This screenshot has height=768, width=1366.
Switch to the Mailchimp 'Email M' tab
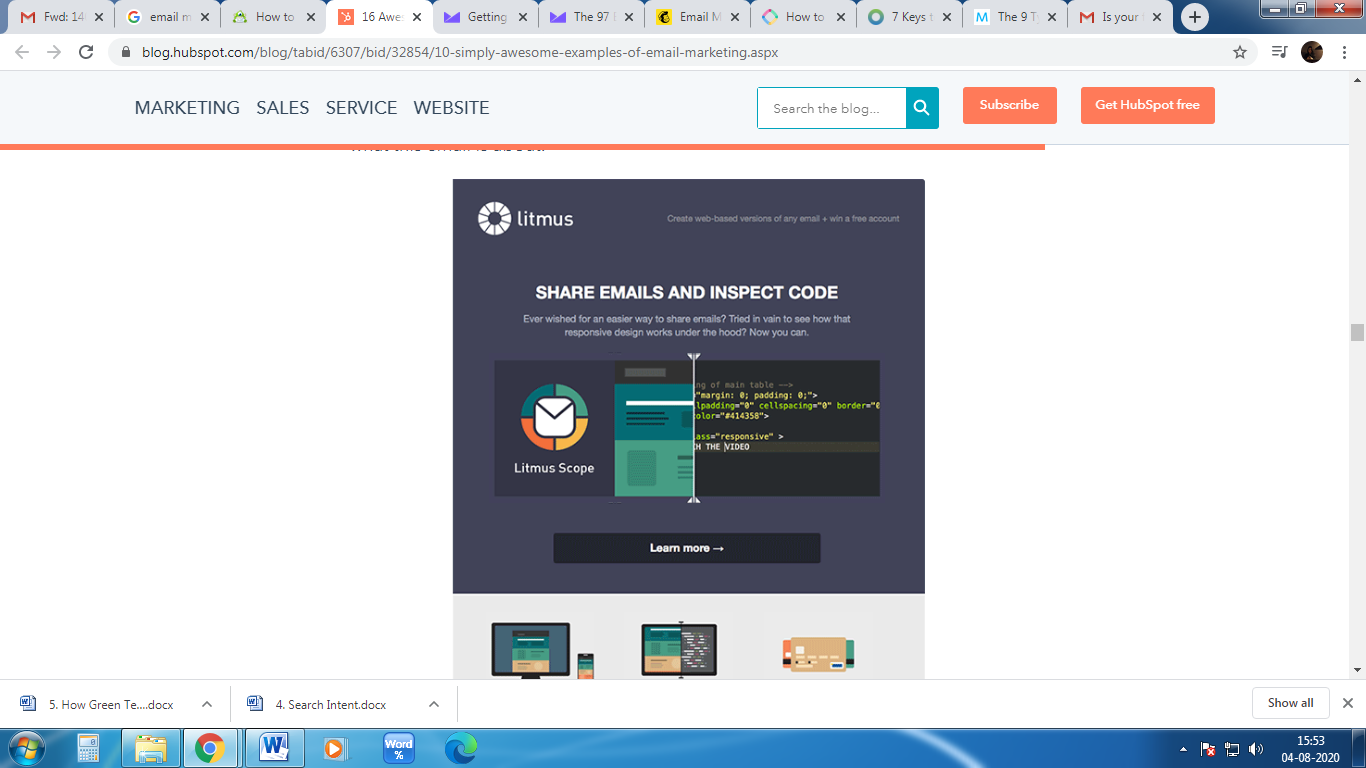[x=698, y=17]
